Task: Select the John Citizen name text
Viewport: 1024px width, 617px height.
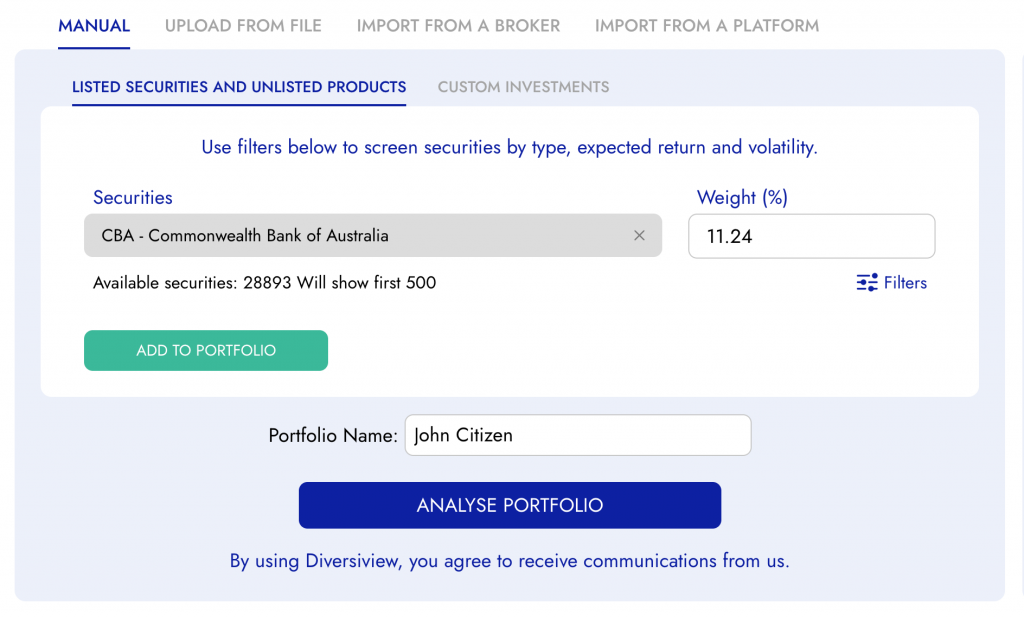Action: click(459, 434)
